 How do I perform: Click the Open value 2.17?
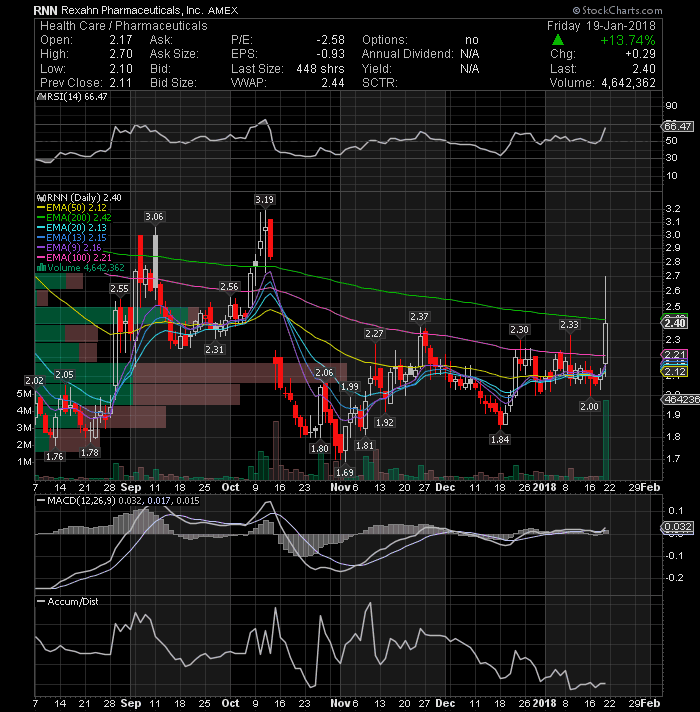[x=121, y=40]
